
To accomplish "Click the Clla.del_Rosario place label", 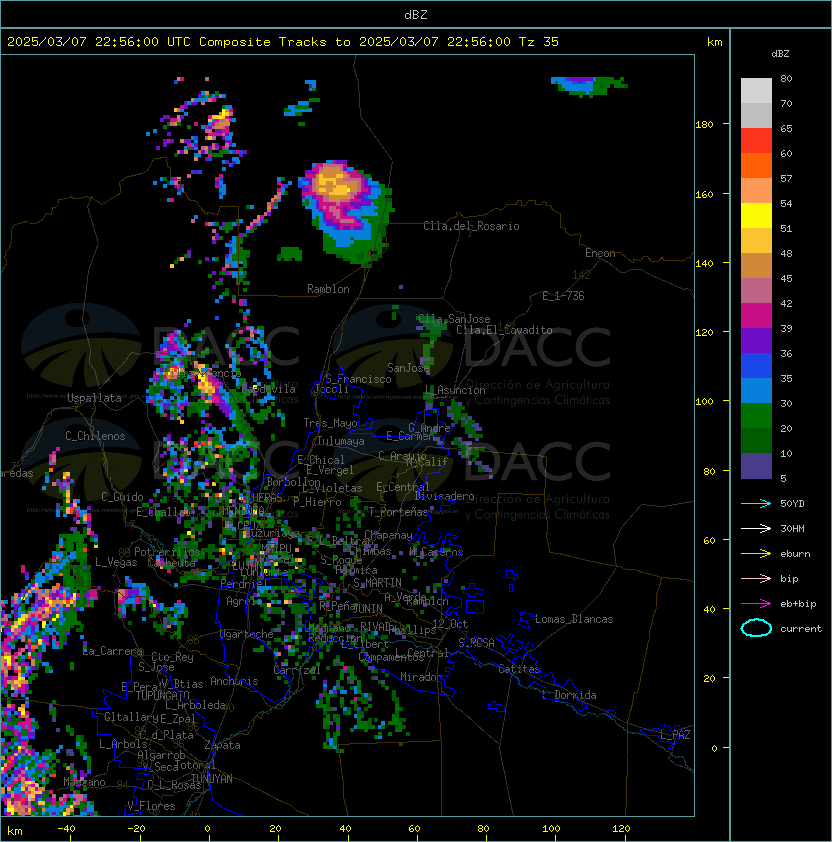I will coord(471,226).
